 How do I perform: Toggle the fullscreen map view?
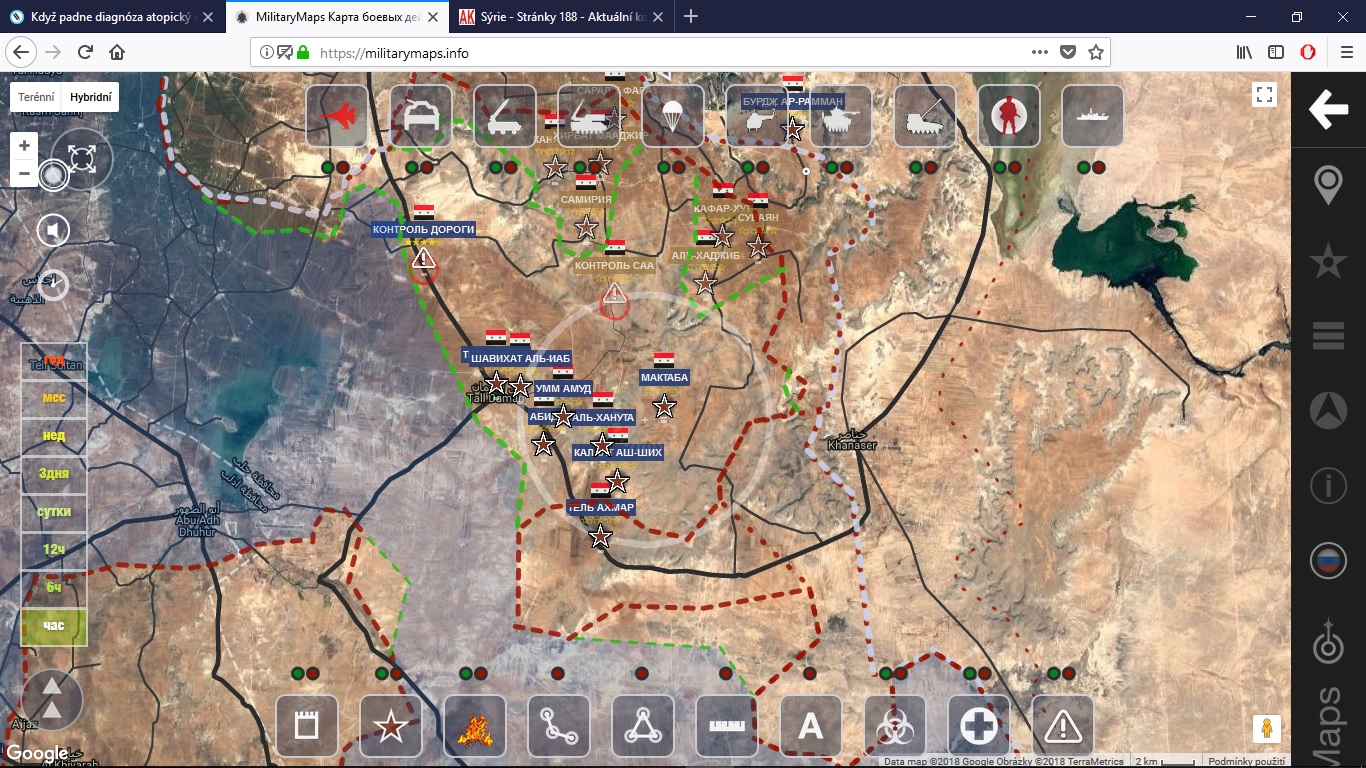[1264, 95]
